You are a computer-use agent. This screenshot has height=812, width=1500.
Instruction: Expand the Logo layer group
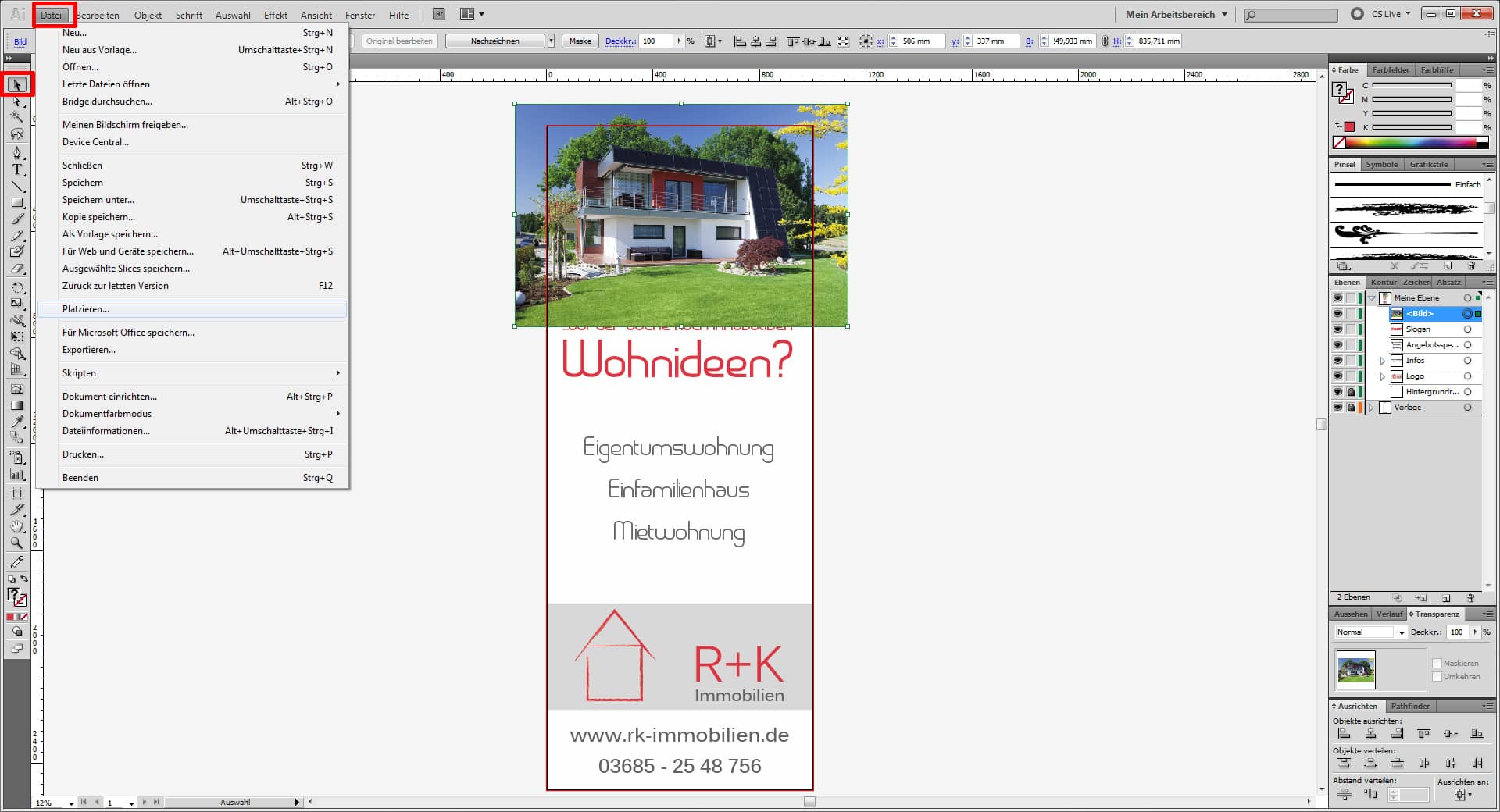click(x=1382, y=376)
